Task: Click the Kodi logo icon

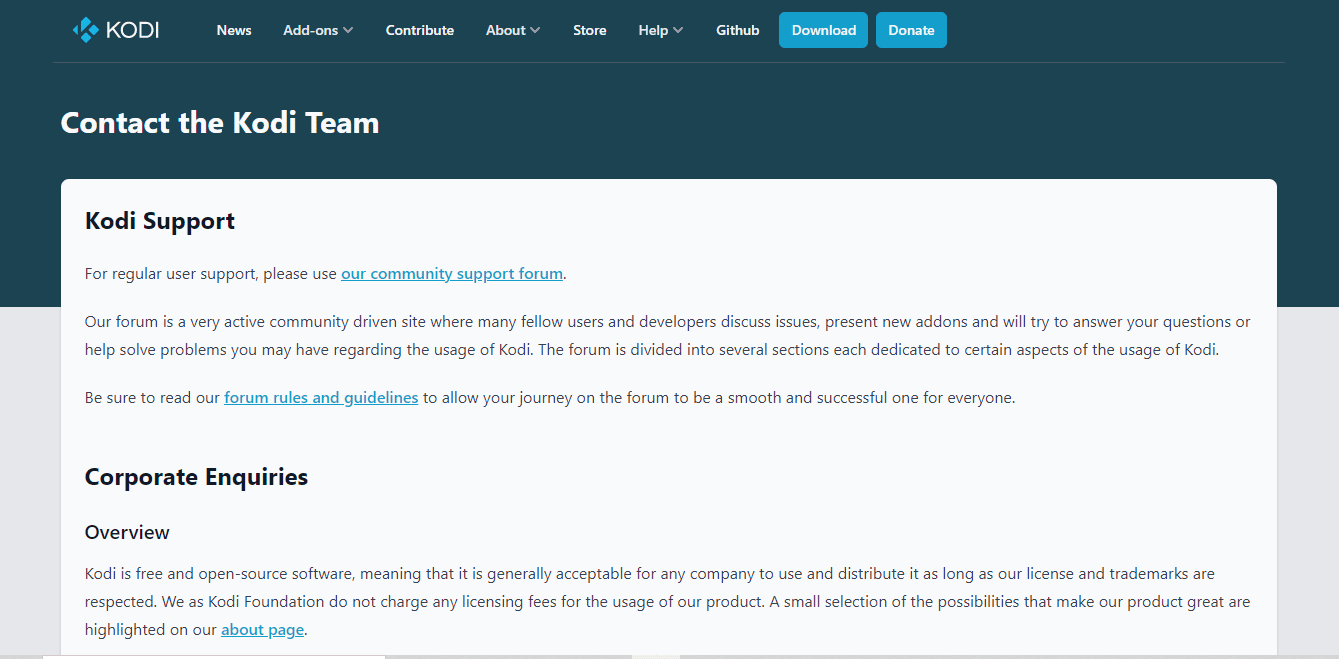Action: 86,30
